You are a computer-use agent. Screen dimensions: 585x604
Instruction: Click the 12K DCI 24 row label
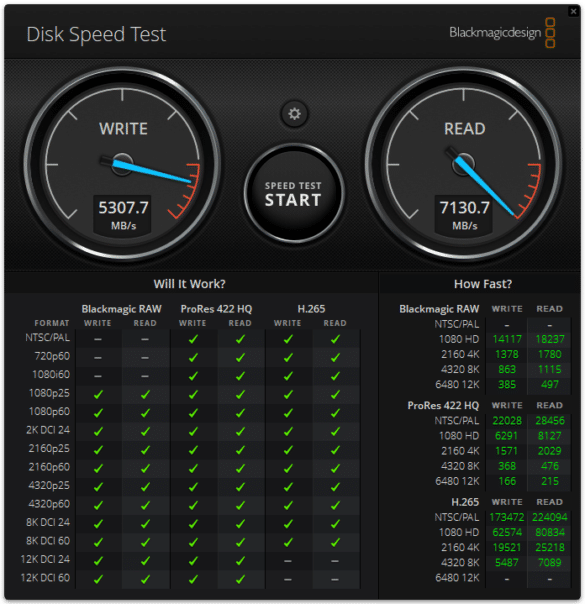coord(45,559)
